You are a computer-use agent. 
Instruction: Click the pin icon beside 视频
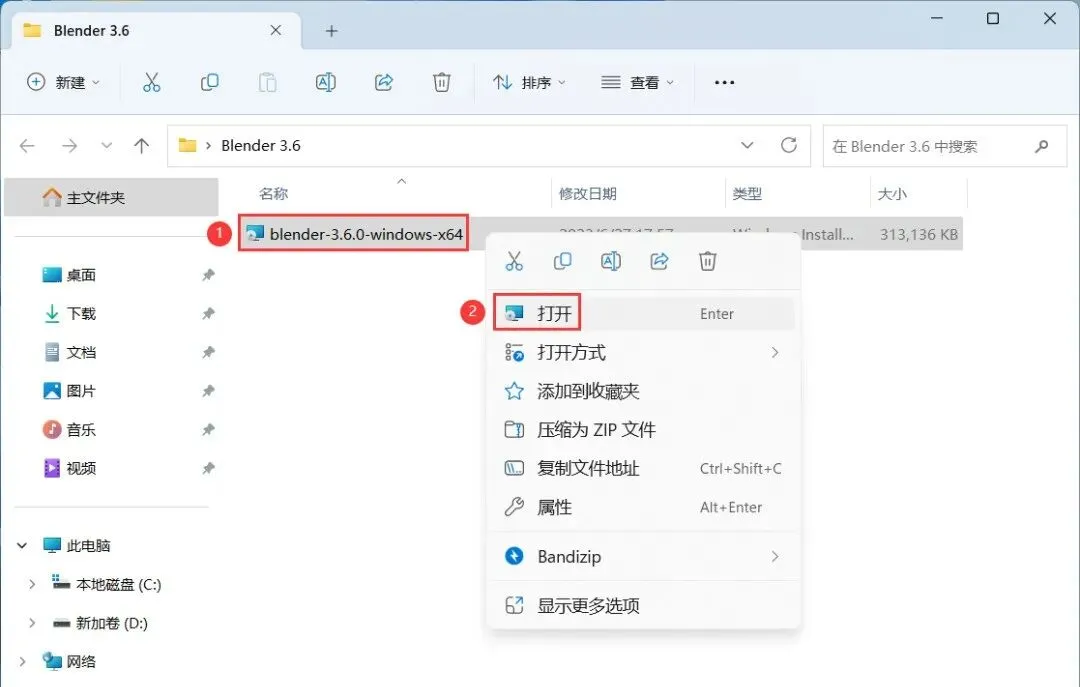tap(208, 468)
